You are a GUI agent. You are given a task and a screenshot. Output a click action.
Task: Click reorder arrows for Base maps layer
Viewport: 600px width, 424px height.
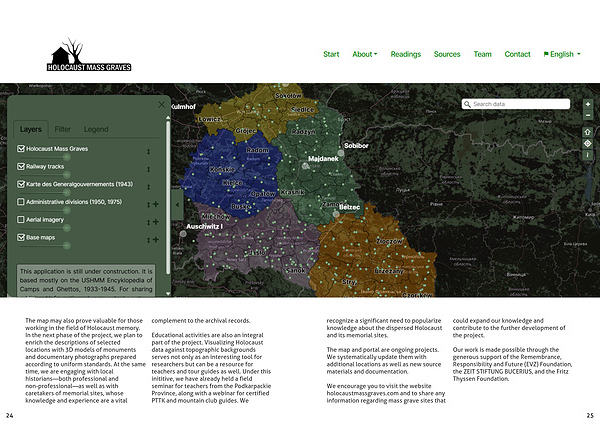pos(148,240)
